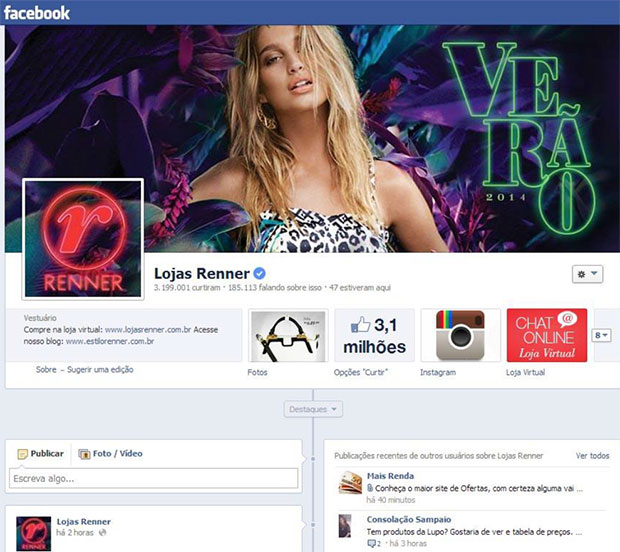Click 47 estiveram aqui text
This screenshot has width=620, height=552.
coord(360,287)
